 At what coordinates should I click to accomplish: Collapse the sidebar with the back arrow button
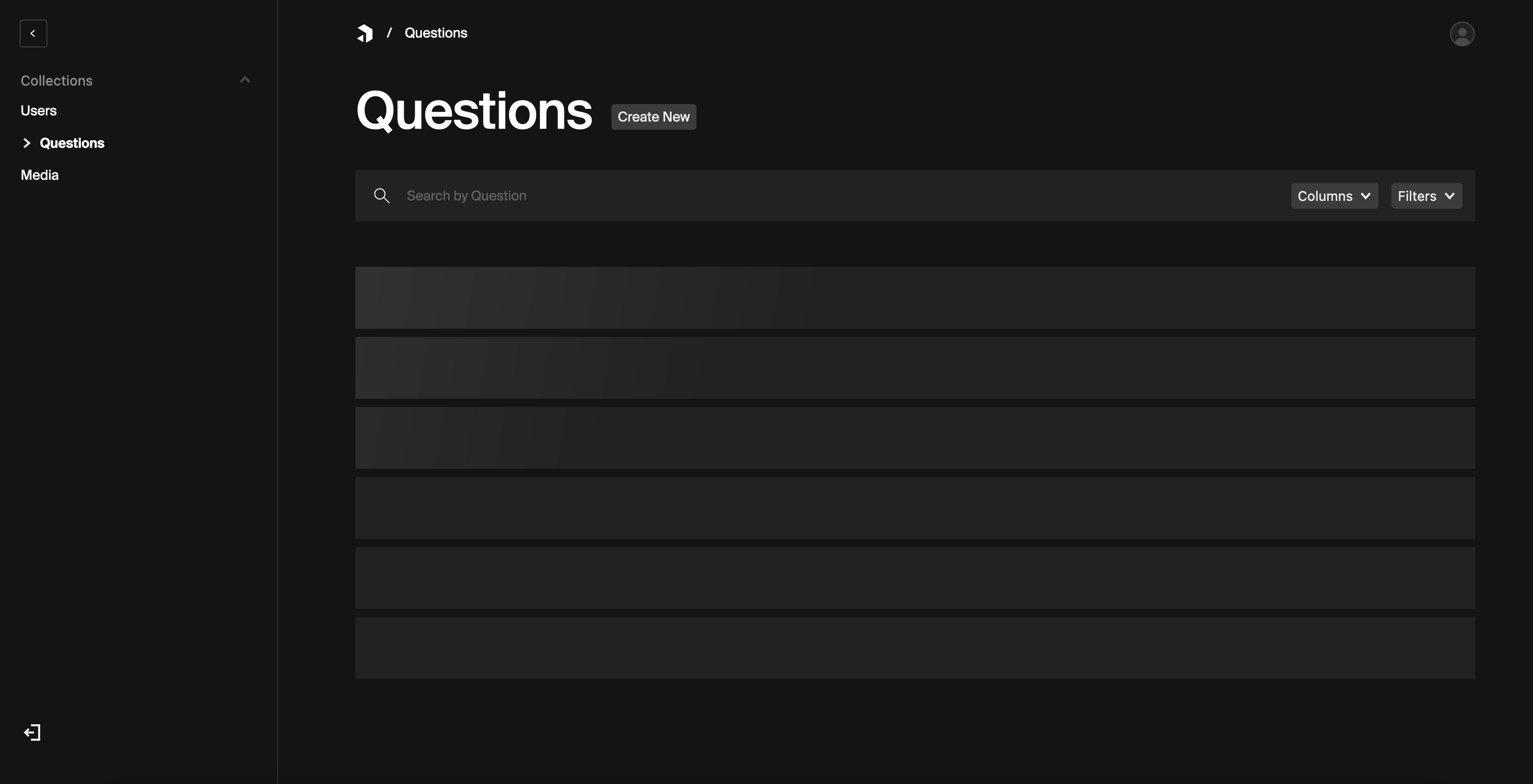pyautogui.click(x=33, y=33)
